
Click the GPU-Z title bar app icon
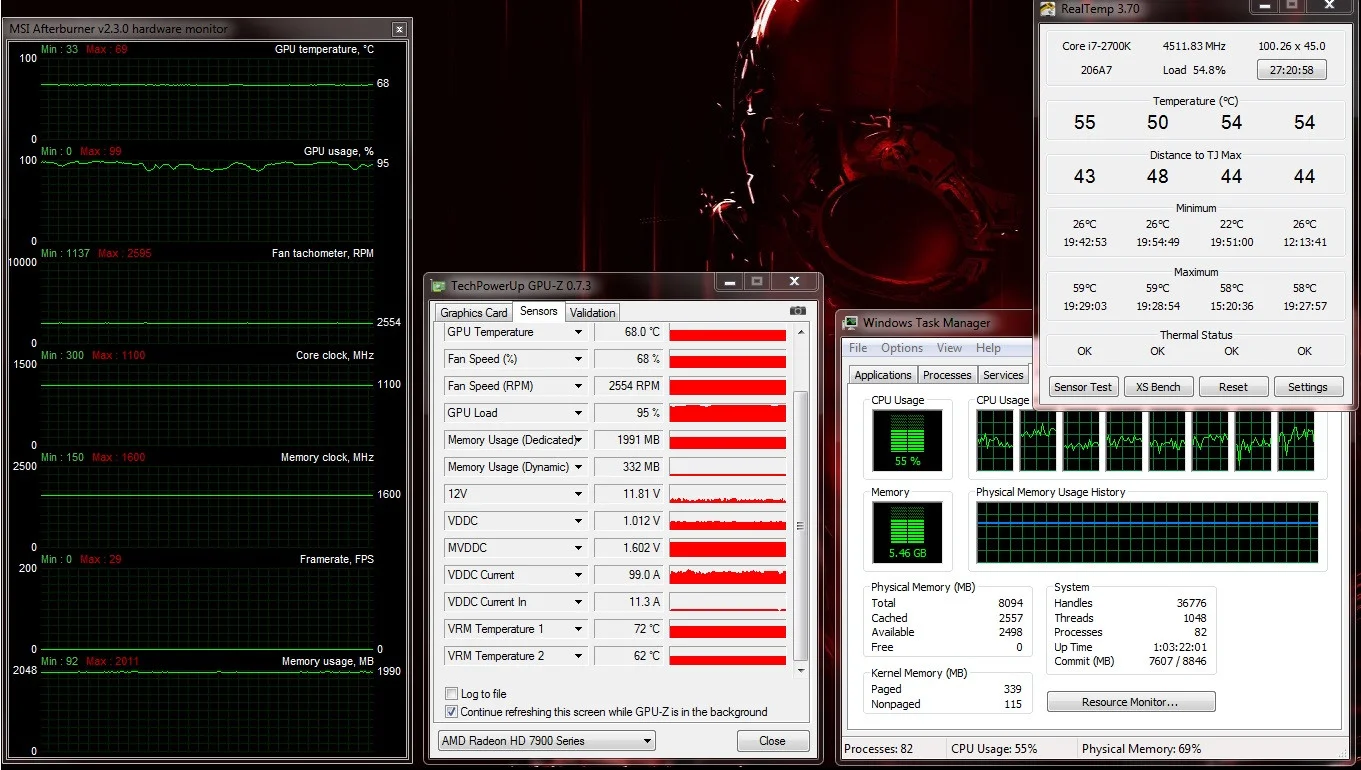[438, 286]
